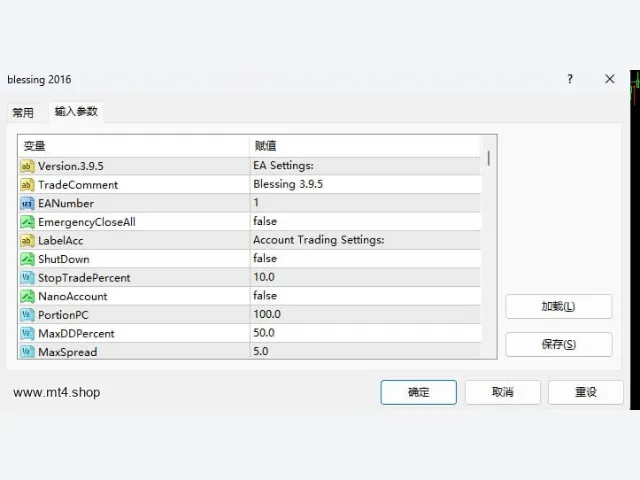Click the string icon beside TradeComment
Viewport: 640px width, 480px height.
click(x=27, y=185)
